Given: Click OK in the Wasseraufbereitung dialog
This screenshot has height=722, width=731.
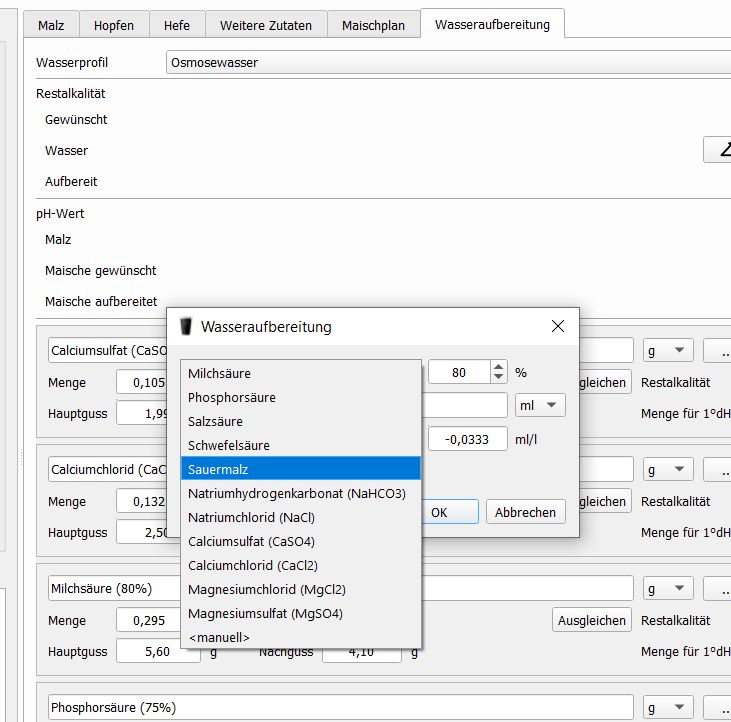Looking at the screenshot, I should click(x=439, y=512).
